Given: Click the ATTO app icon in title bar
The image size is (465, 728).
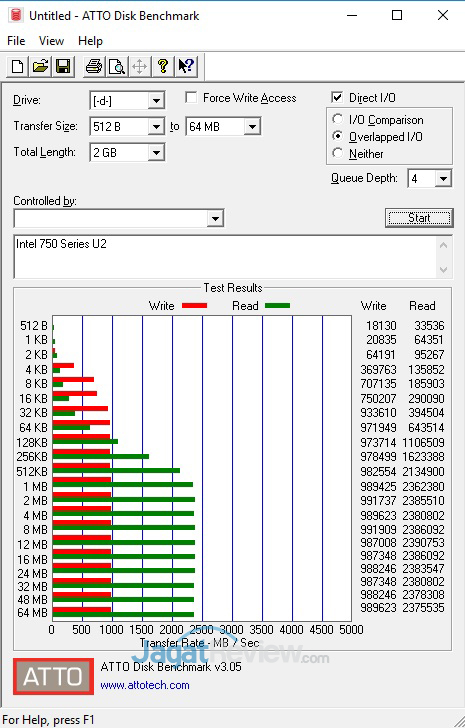Looking at the screenshot, I should pyautogui.click(x=16, y=15).
